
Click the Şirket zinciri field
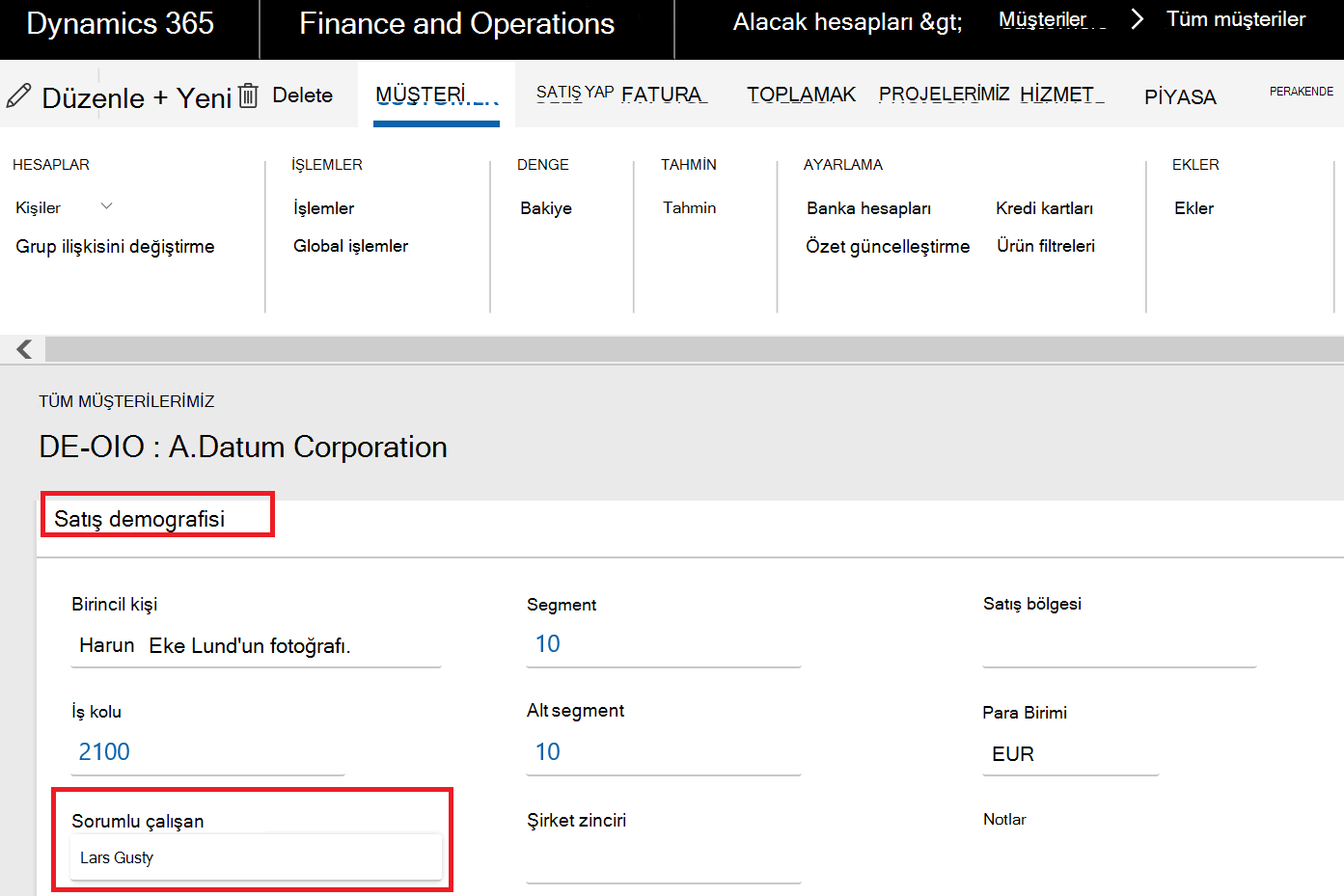(664, 861)
